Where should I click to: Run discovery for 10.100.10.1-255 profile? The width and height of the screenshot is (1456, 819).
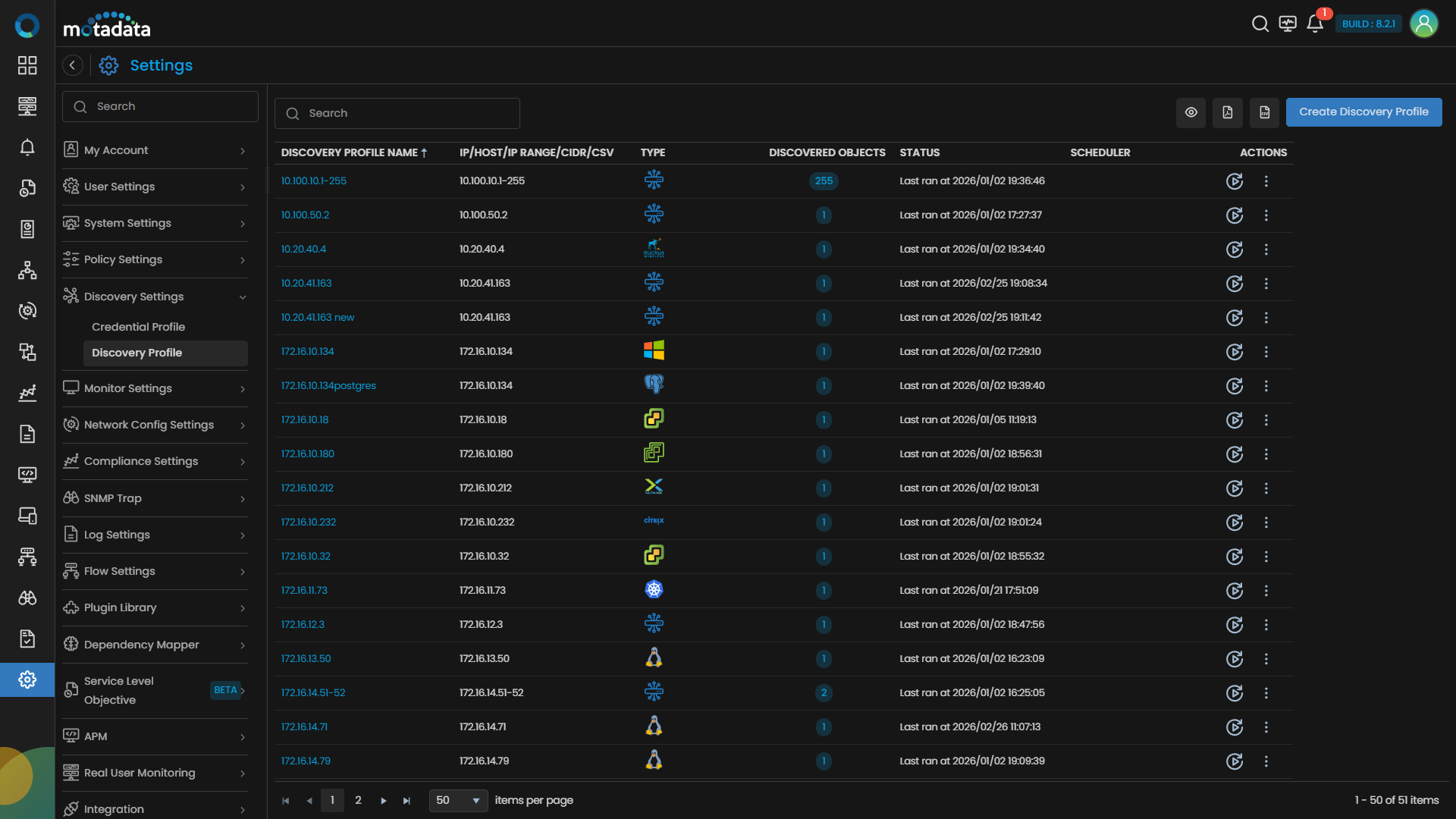[1235, 181]
